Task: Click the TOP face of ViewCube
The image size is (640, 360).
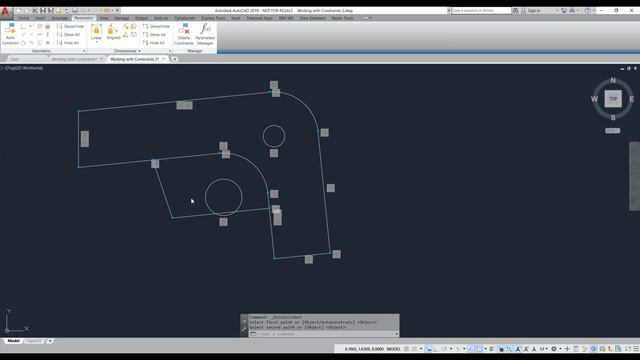Action: click(613, 99)
